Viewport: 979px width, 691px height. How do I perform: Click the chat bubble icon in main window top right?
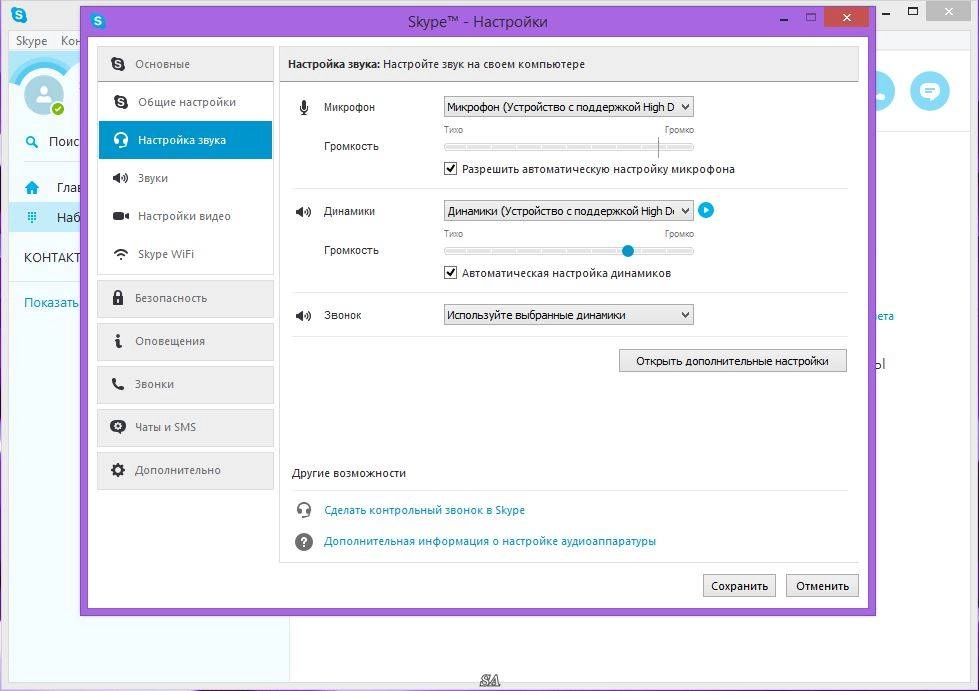tap(930, 91)
